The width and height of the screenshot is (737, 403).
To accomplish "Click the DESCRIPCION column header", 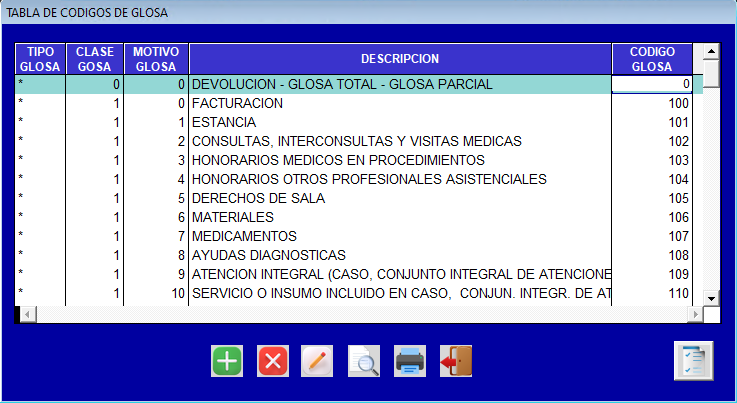I will (400, 59).
